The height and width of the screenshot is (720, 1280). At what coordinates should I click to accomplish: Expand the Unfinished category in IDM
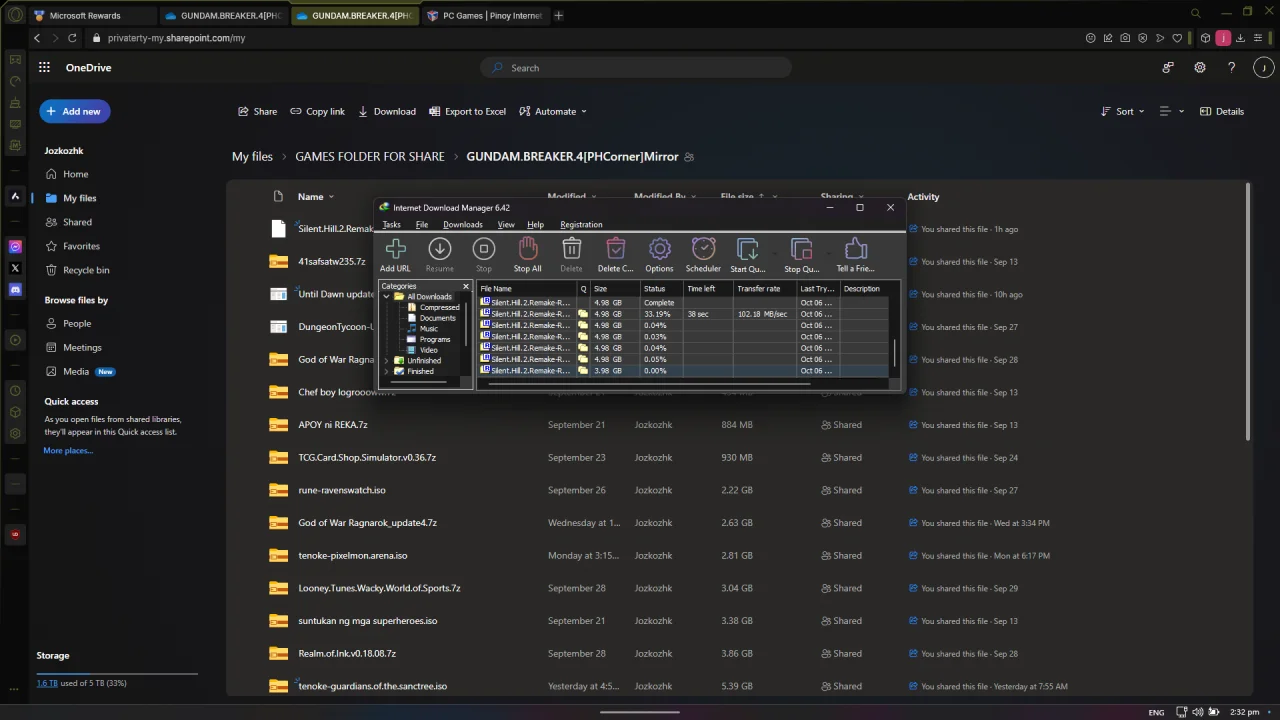387,360
